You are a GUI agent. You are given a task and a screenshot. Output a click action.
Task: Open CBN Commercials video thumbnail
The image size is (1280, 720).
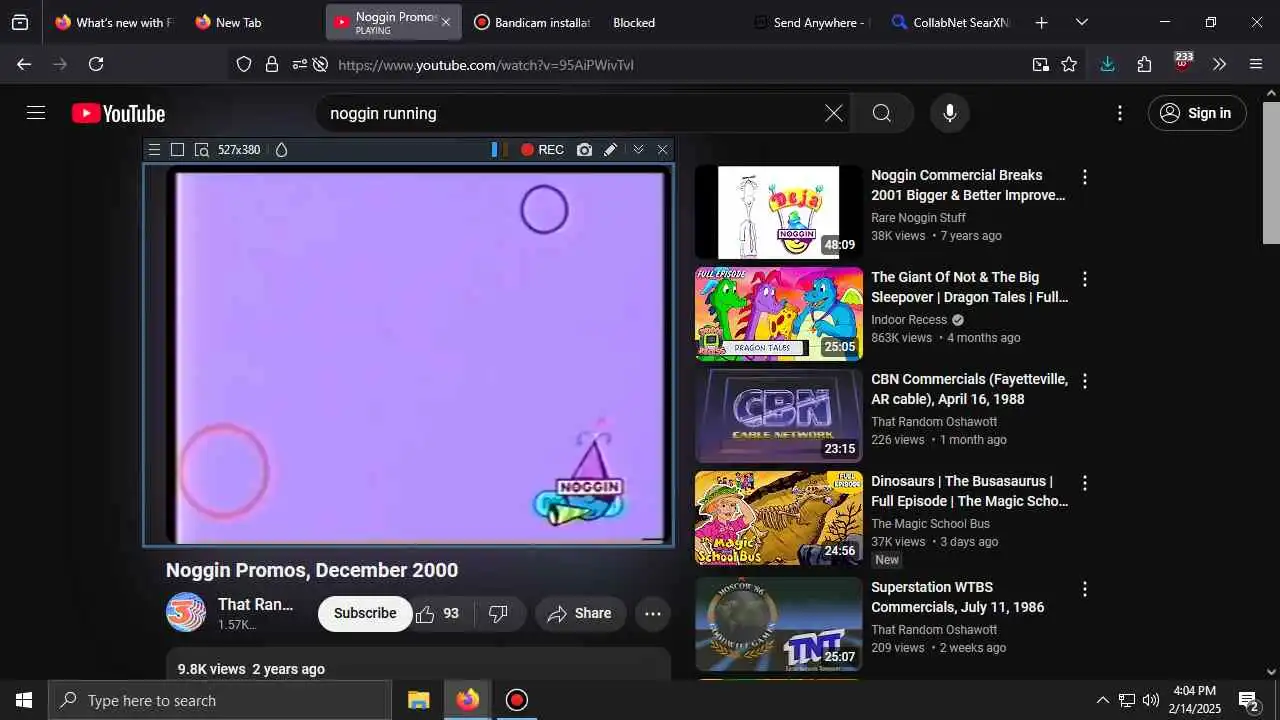click(778, 415)
